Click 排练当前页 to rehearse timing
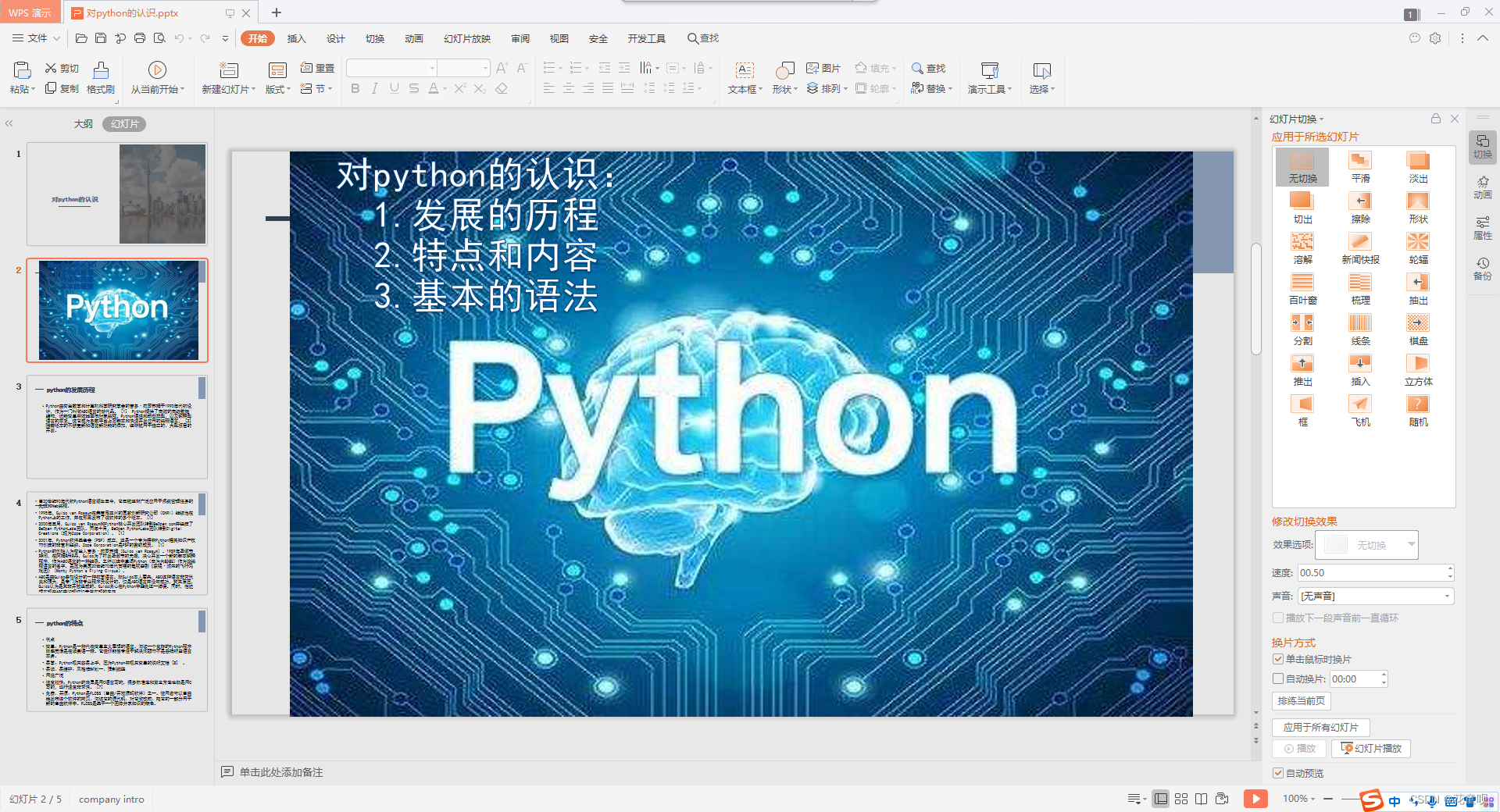 click(1300, 701)
